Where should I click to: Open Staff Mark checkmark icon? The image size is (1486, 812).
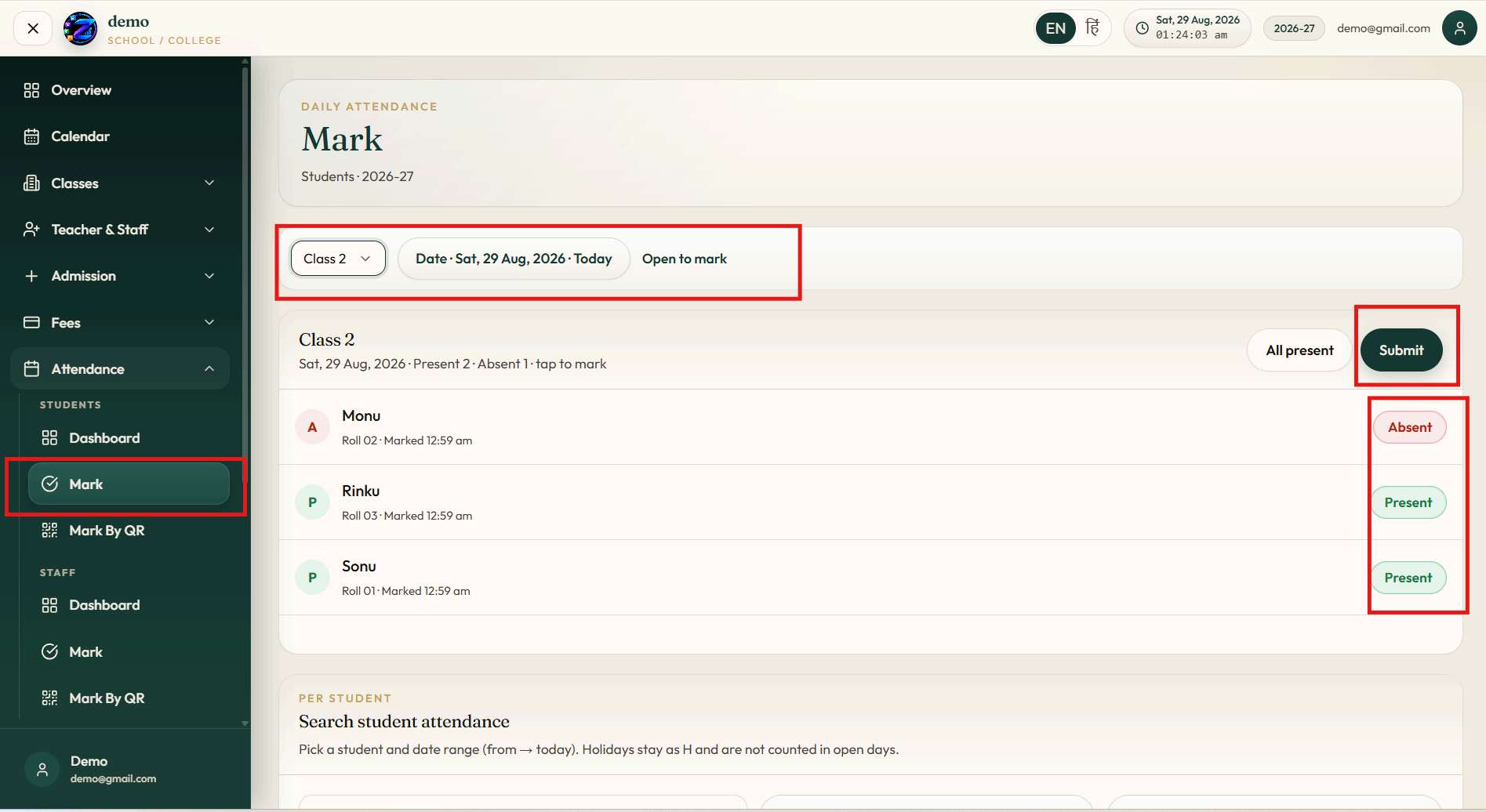pyautogui.click(x=49, y=652)
